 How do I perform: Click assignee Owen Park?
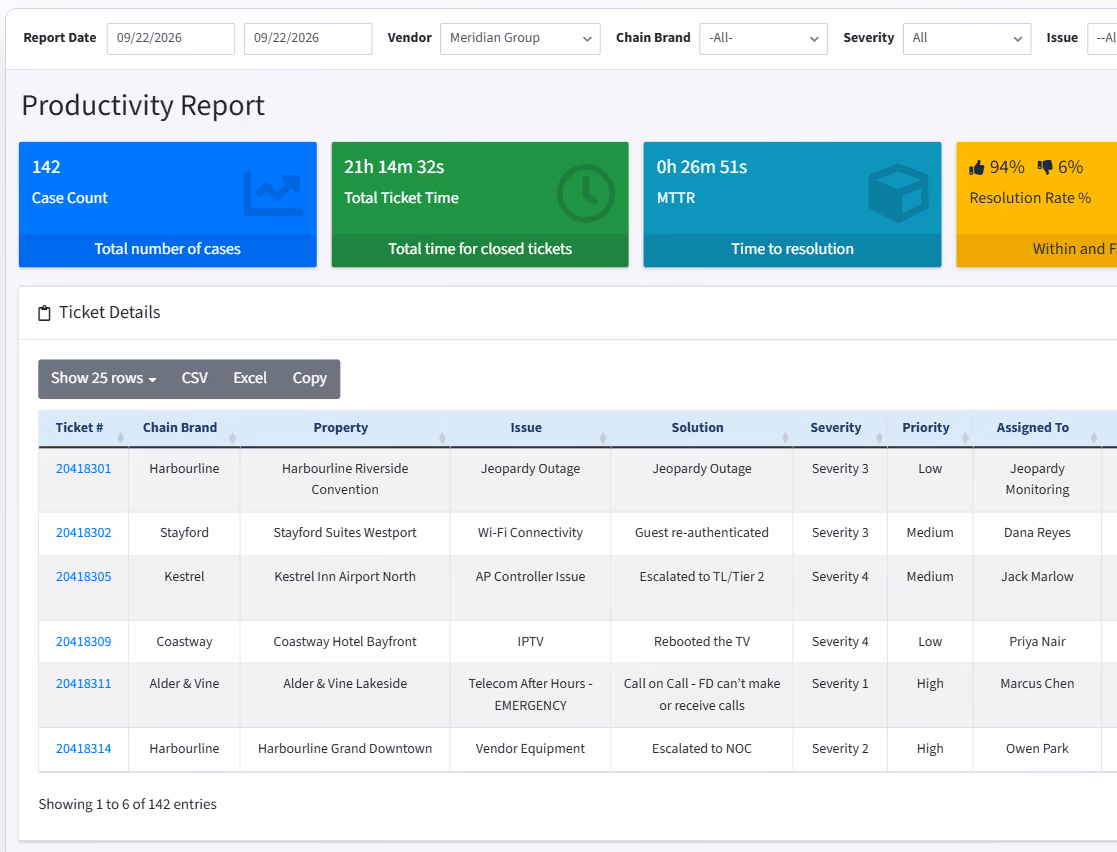pos(1037,749)
